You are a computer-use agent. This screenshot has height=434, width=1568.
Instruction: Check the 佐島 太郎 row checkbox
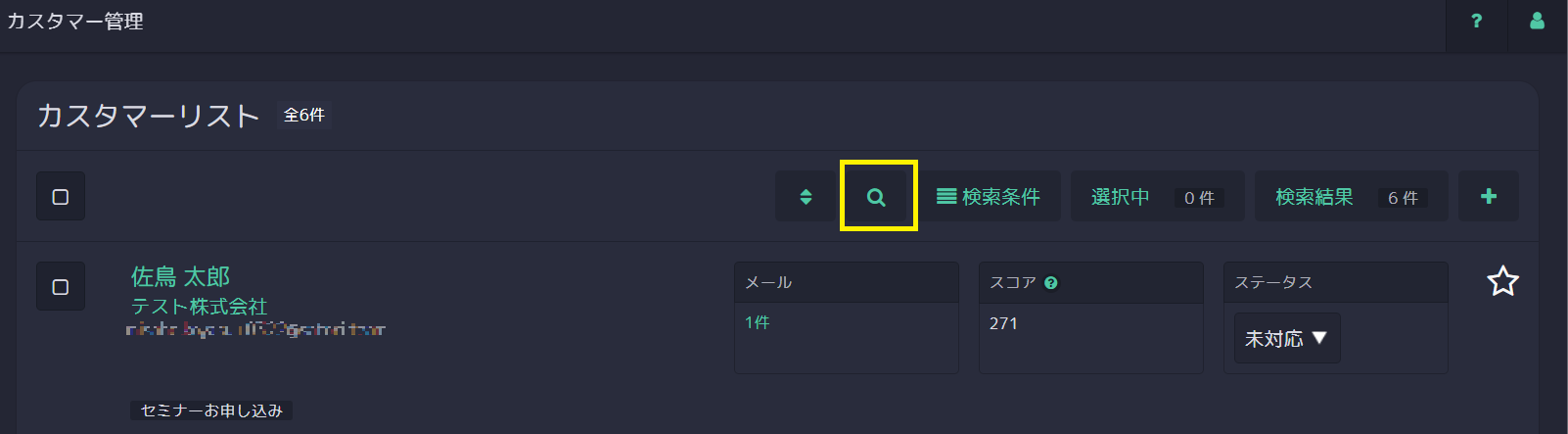[x=61, y=286]
